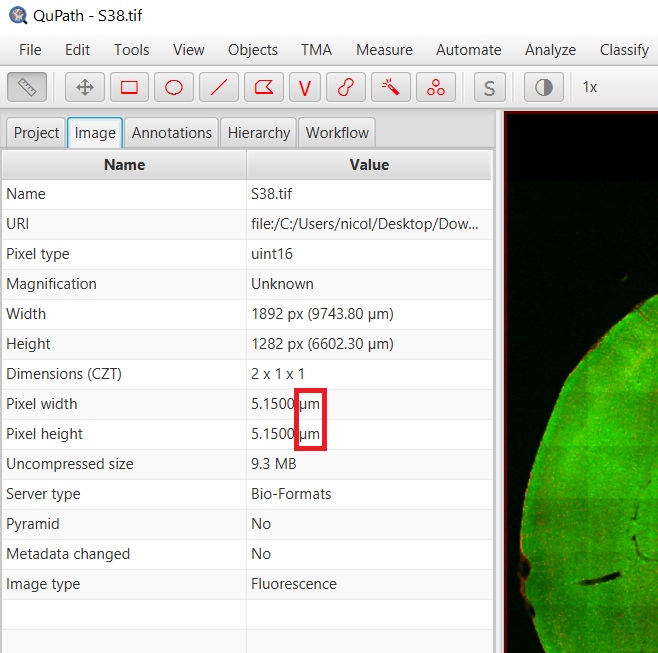This screenshot has height=653, width=658.
Task: Open the Analyze menu
Action: (x=550, y=50)
